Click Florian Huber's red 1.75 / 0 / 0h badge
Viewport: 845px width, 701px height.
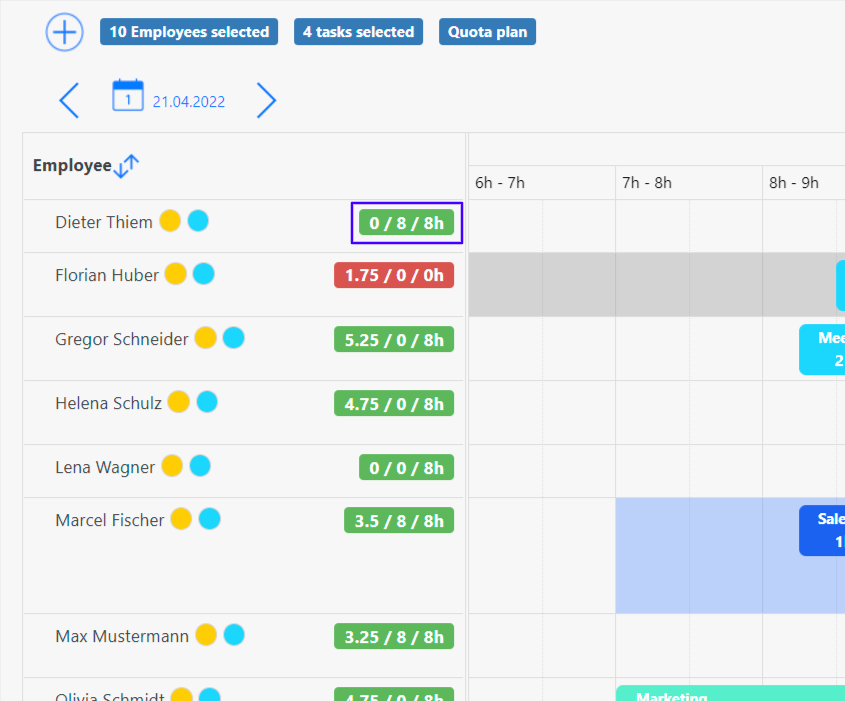pos(394,275)
